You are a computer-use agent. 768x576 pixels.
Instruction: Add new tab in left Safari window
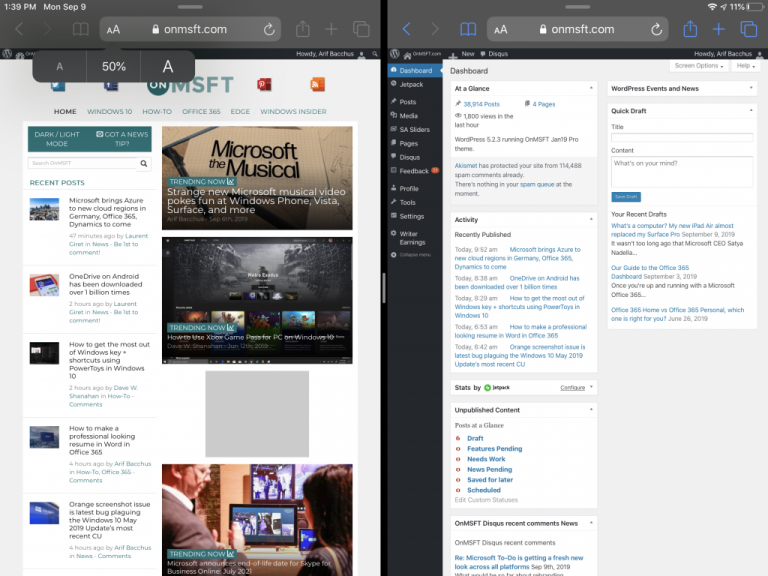pos(331,29)
